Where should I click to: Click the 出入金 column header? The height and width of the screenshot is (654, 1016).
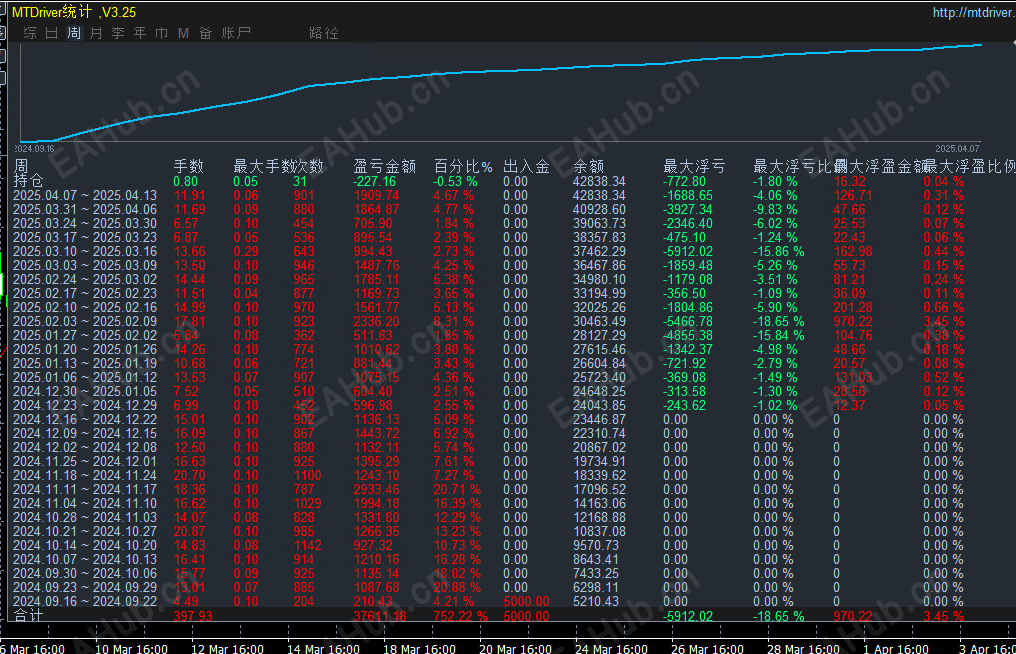526,167
